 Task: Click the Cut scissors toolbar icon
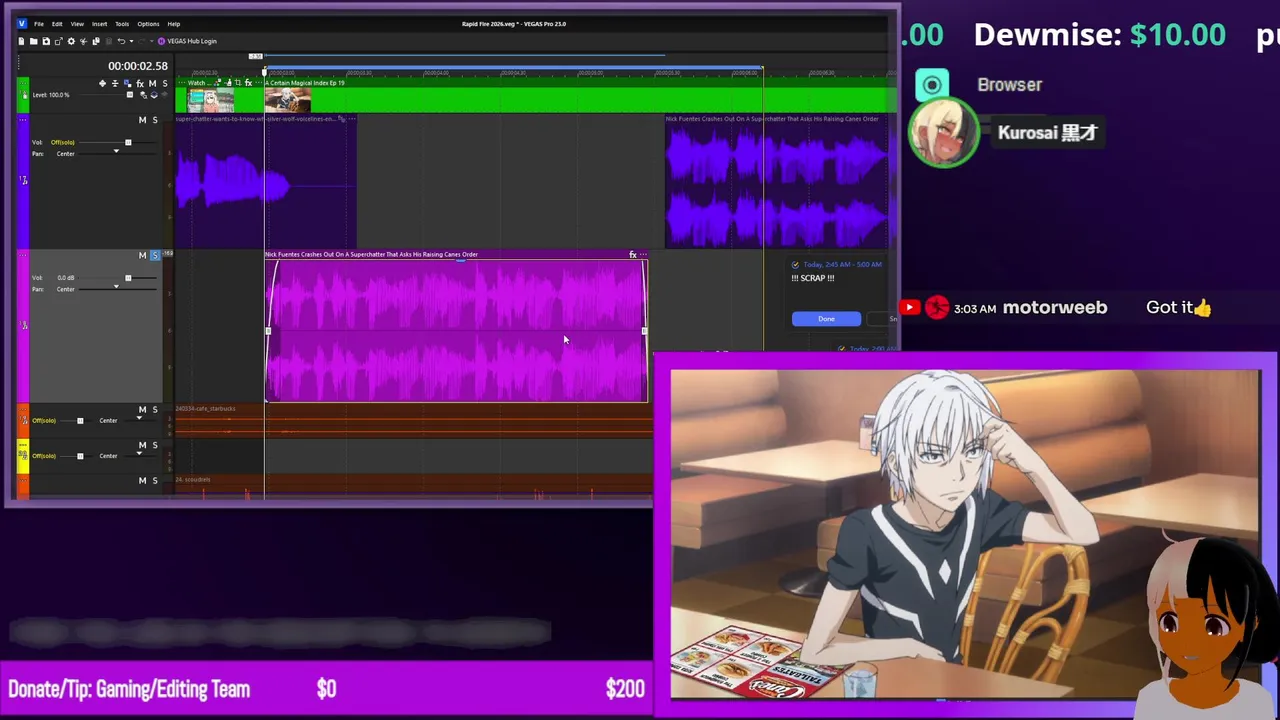click(x=83, y=41)
